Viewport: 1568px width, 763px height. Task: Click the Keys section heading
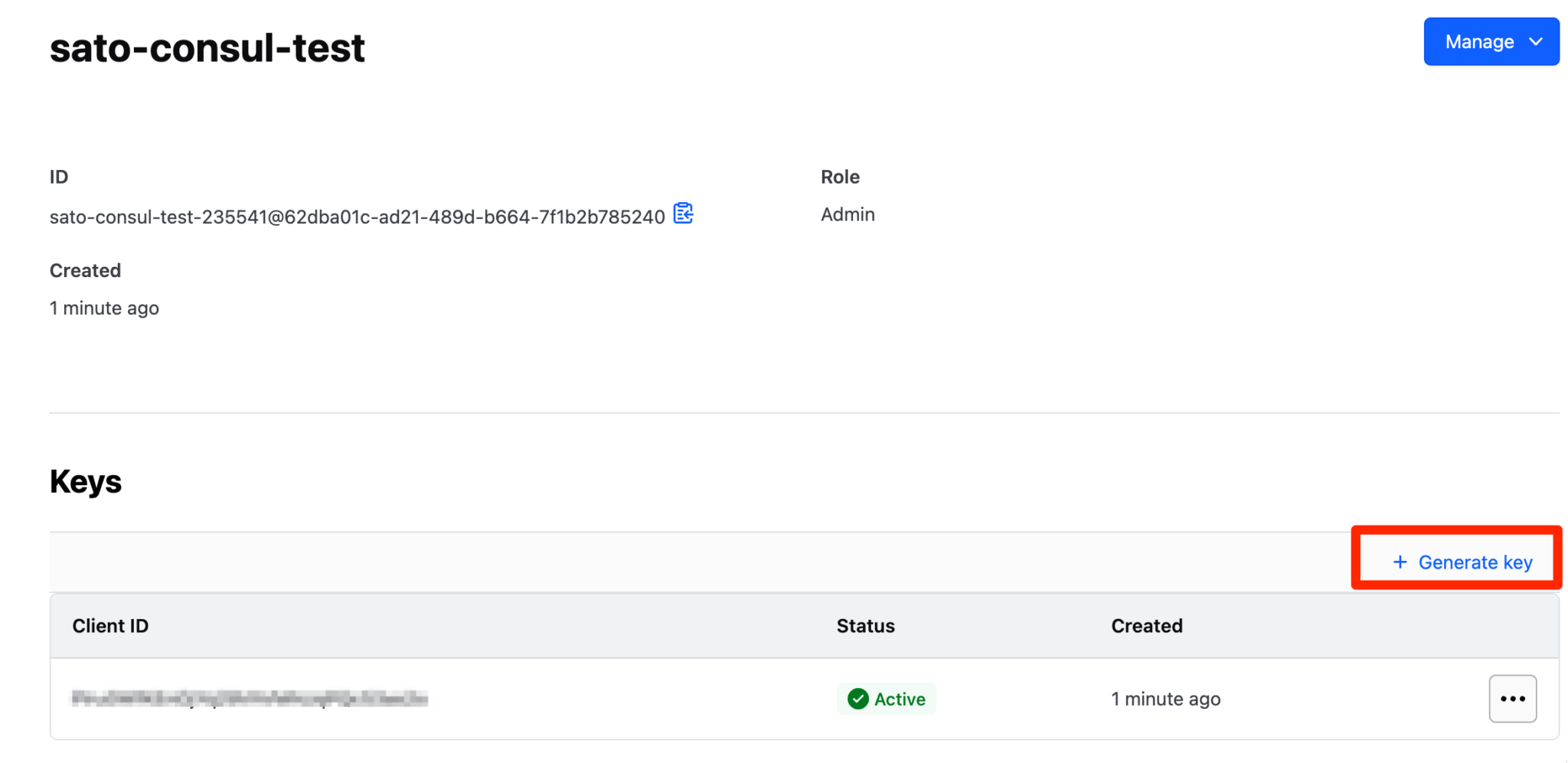point(86,482)
